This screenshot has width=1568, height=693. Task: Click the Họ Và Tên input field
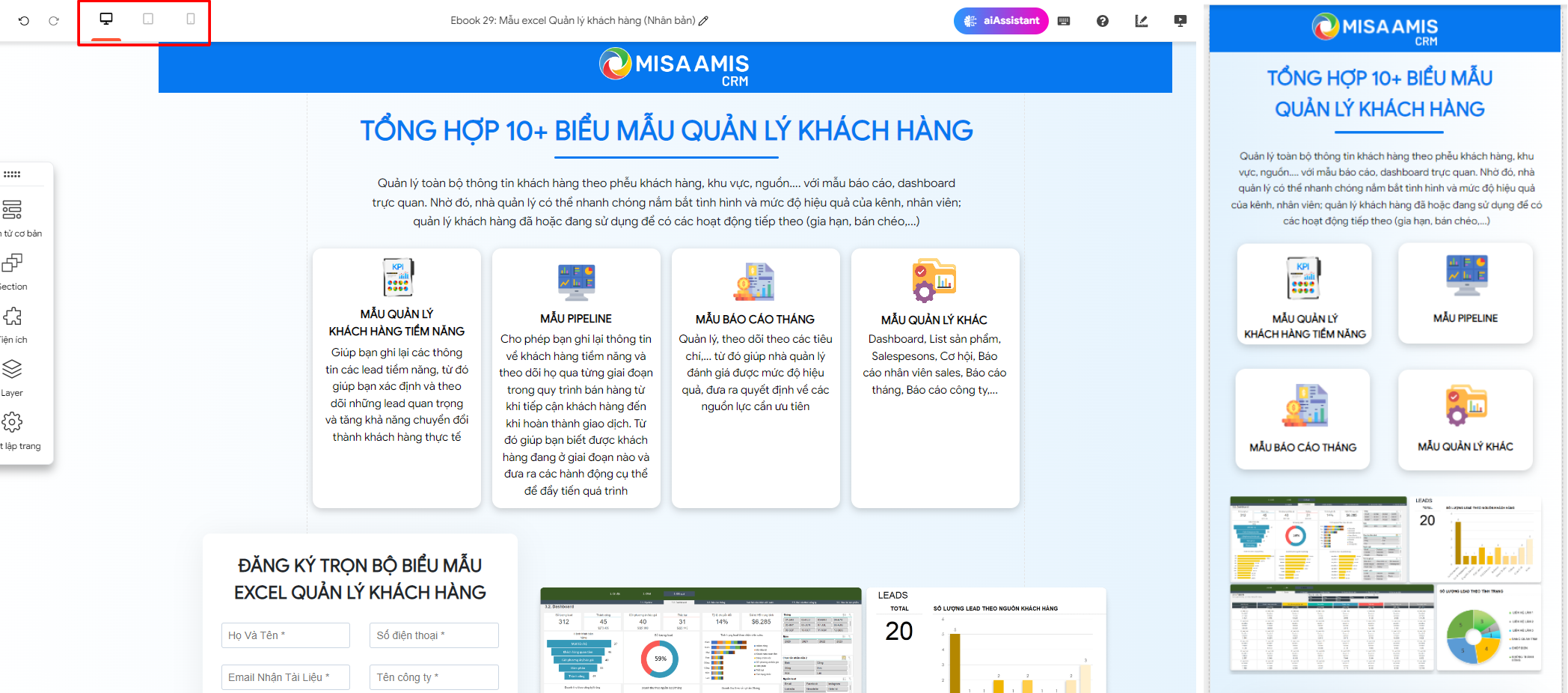(286, 635)
